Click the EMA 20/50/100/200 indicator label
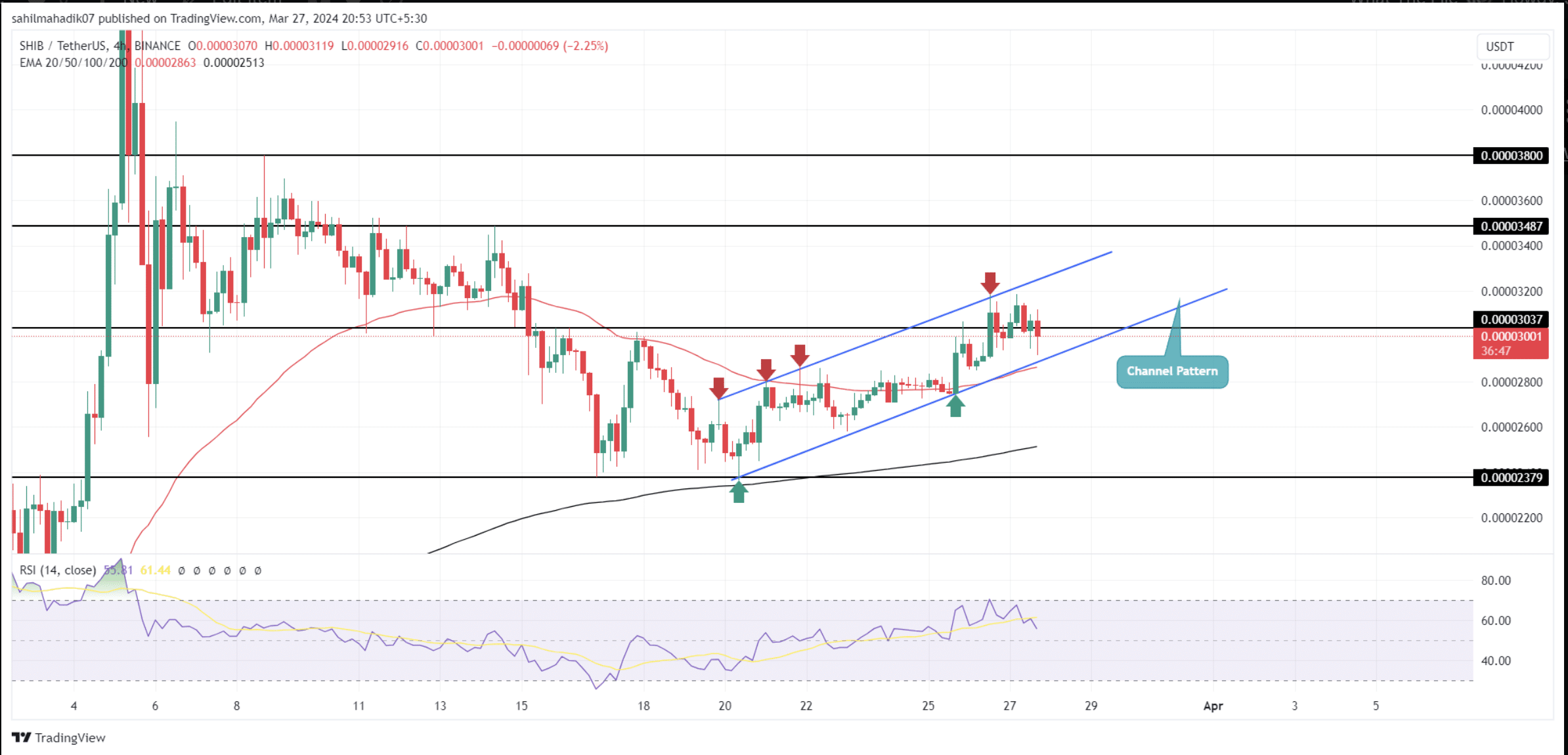The height and width of the screenshot is (755, 1568). tap(74, 63)
